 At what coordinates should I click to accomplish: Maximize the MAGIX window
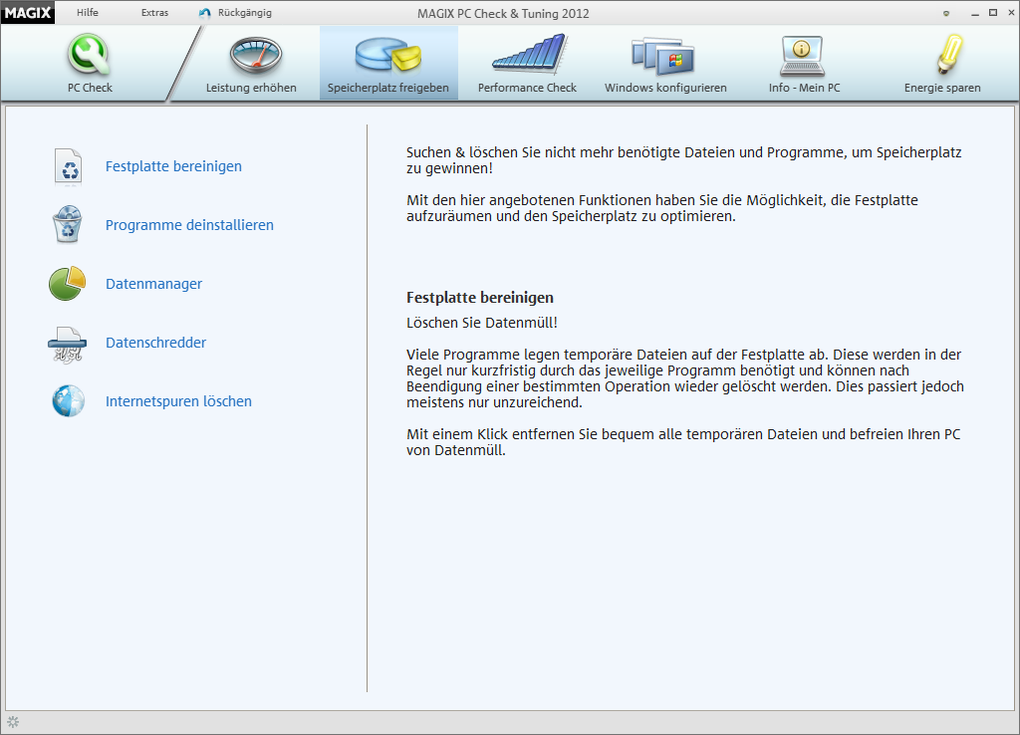click(993, 13)
